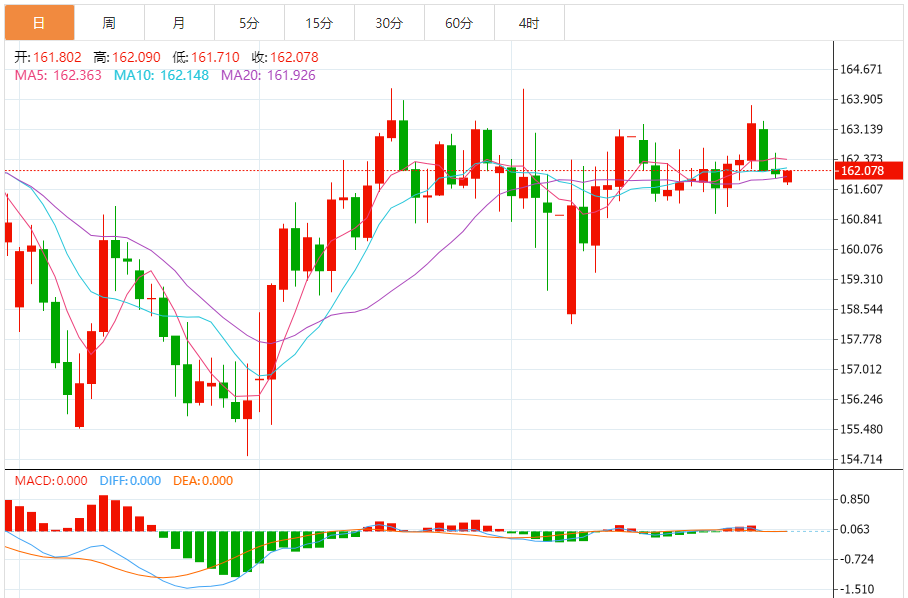Open the 30分 timeframe tab
The image size is (908, 598).
coord(389,23)
